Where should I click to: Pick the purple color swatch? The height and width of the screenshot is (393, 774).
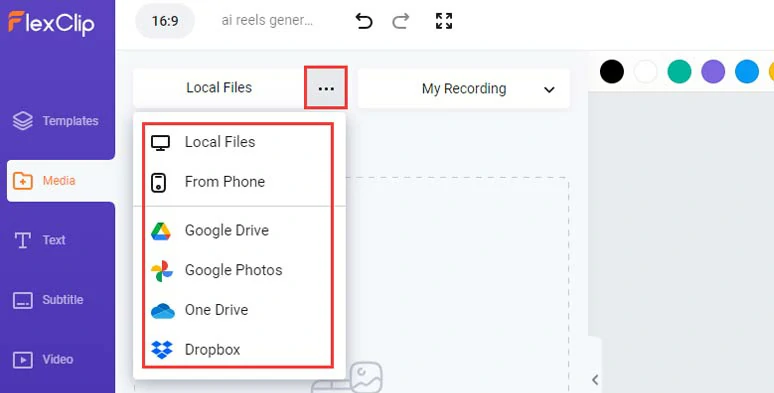click(713, 72)
